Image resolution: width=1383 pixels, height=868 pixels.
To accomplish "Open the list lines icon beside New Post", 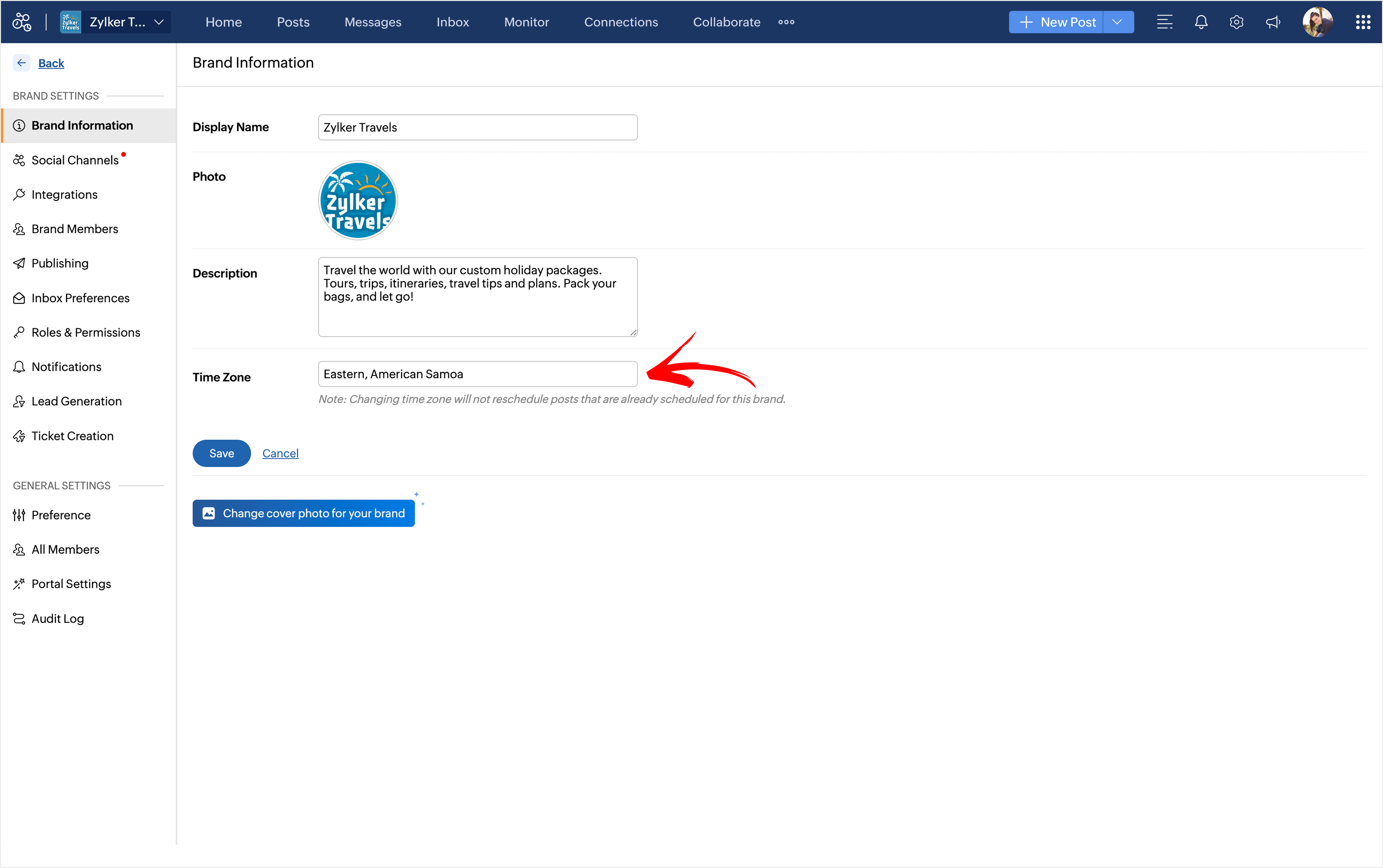I will (1164, 22).
